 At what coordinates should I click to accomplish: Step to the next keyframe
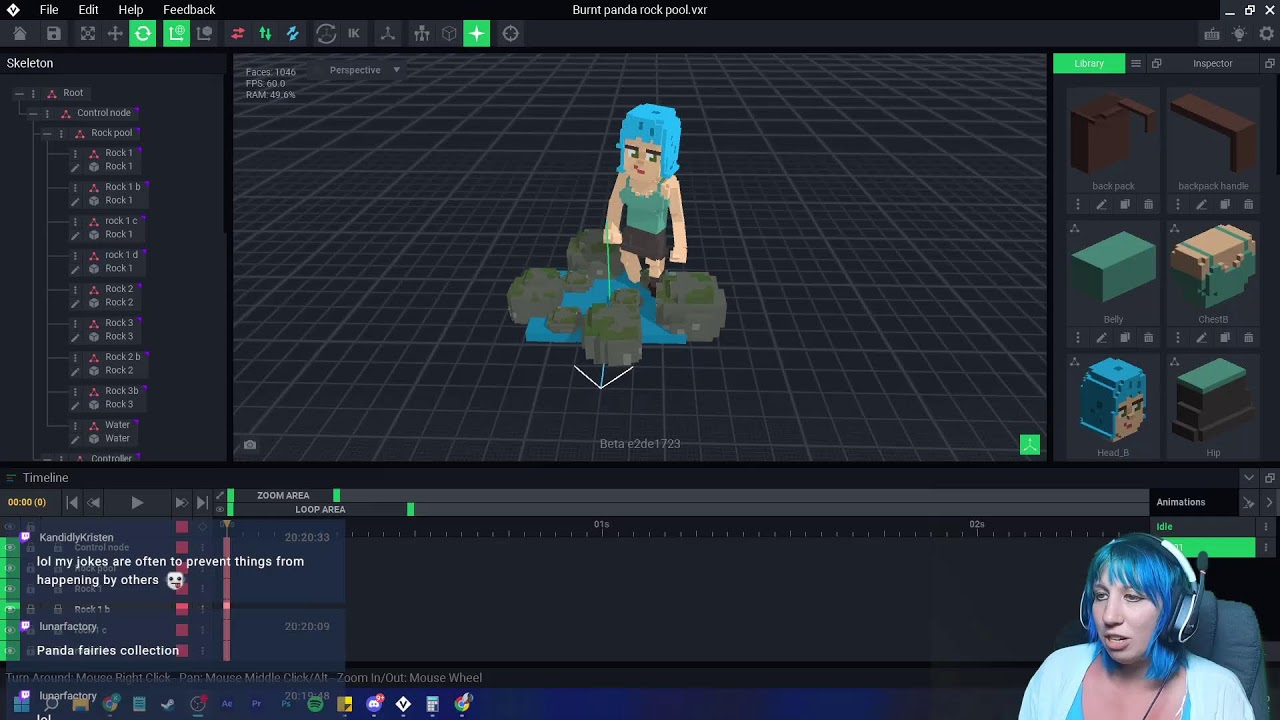pos(180,503)
